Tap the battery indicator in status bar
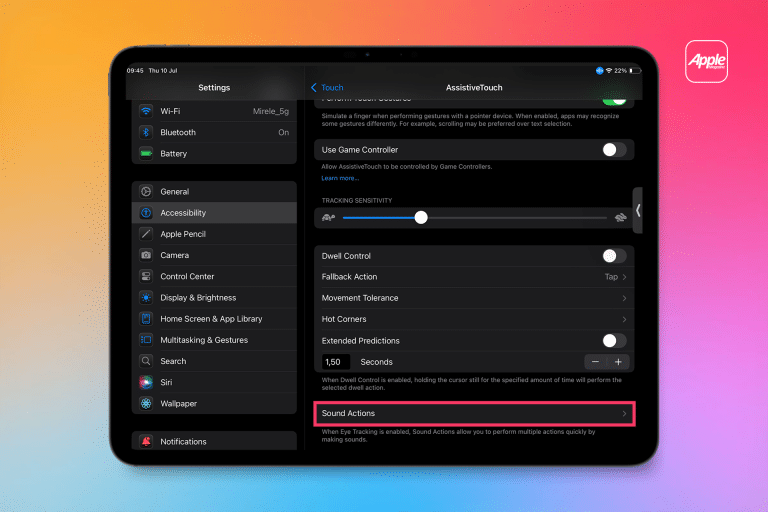Viewport: 768px width, 512px height. tap(635, 71)
